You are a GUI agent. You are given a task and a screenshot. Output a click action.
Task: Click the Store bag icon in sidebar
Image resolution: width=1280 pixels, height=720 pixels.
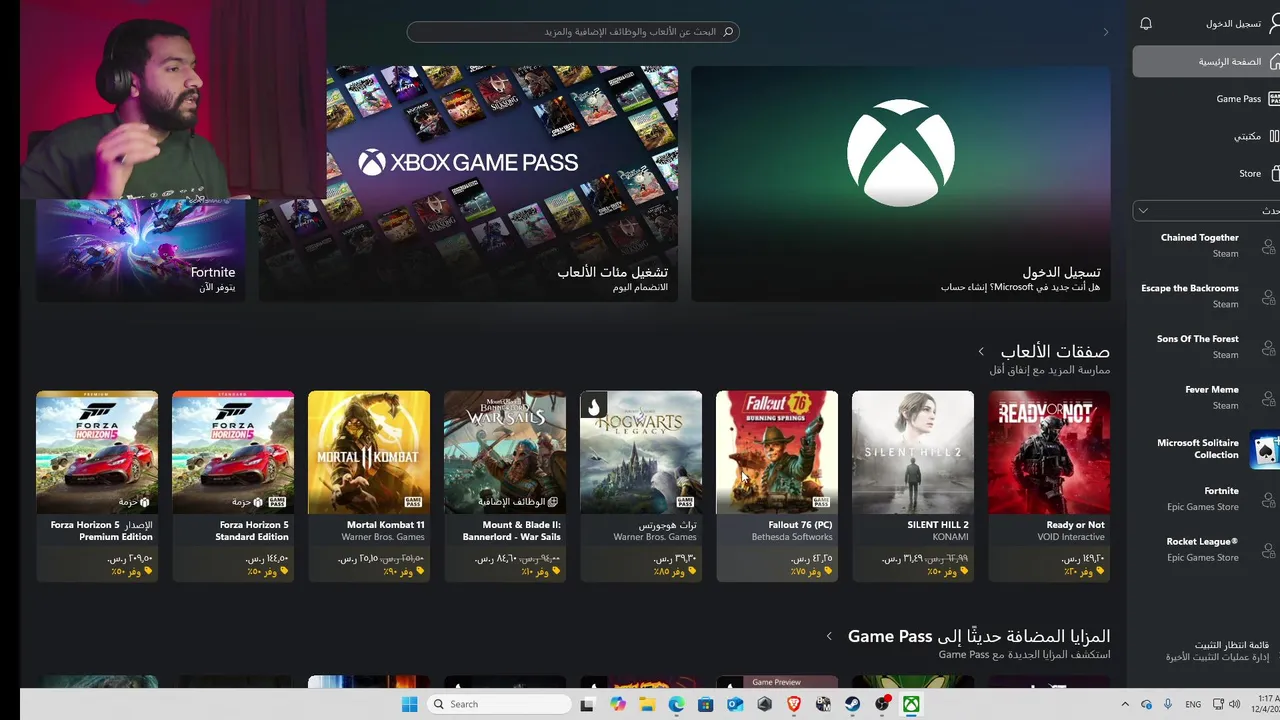tap(1274, 173)
